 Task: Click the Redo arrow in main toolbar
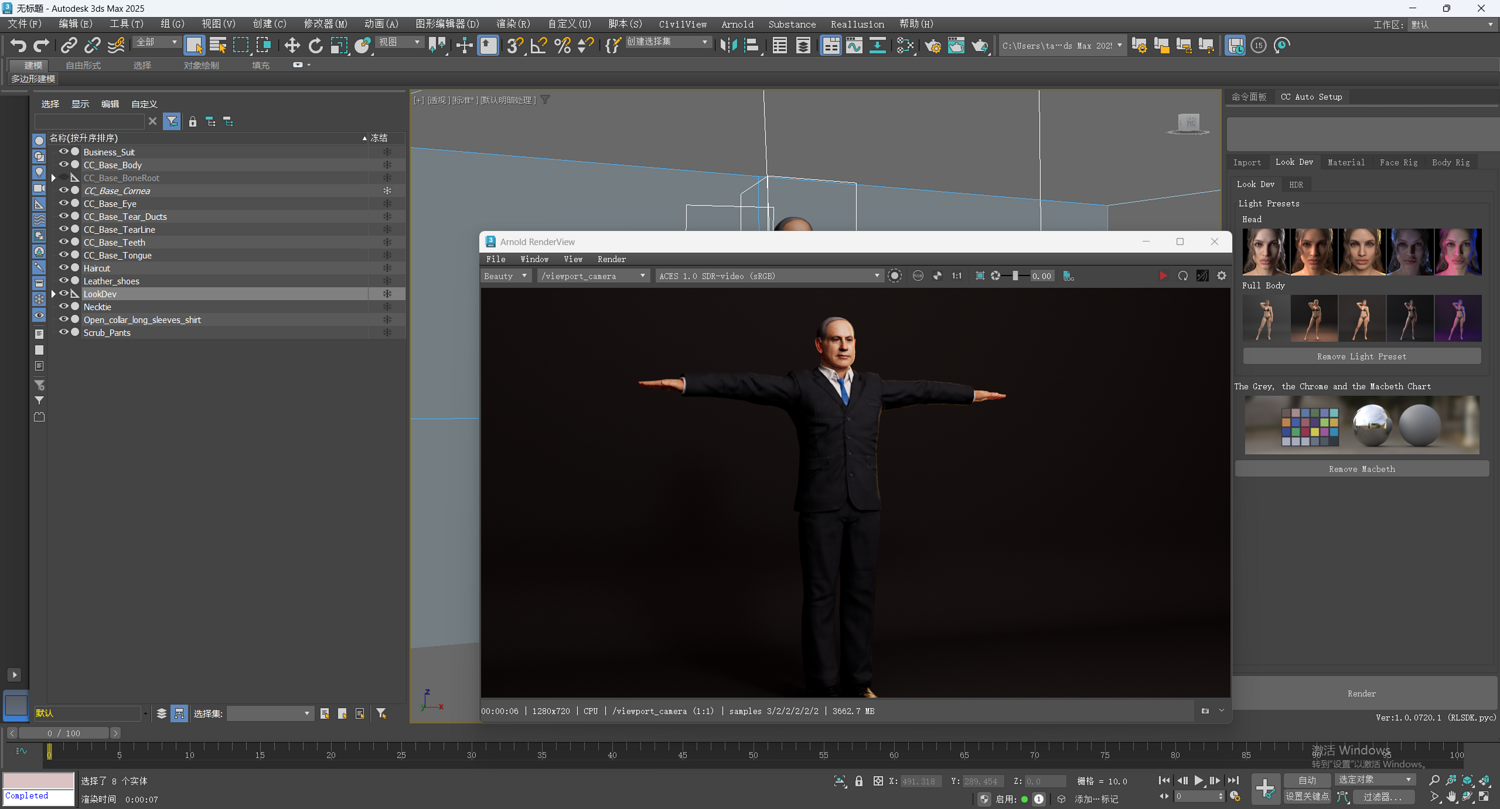41,45
